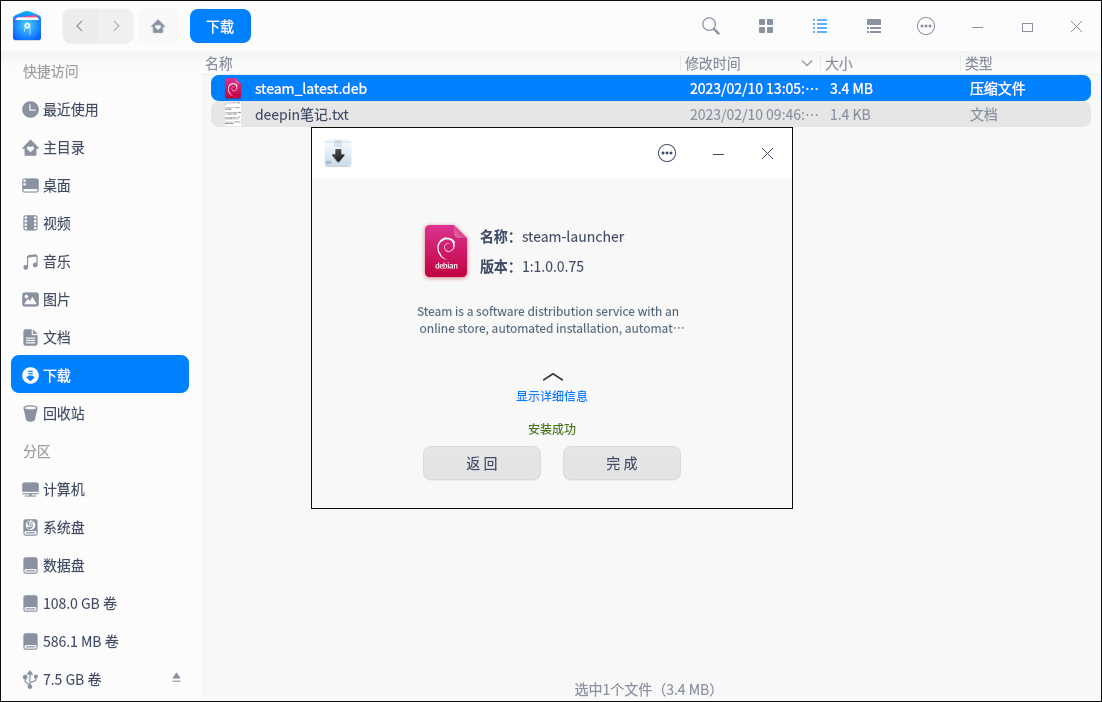Click 显示详细信息 link
The image size is (1102, 702).
coord(552,396)
